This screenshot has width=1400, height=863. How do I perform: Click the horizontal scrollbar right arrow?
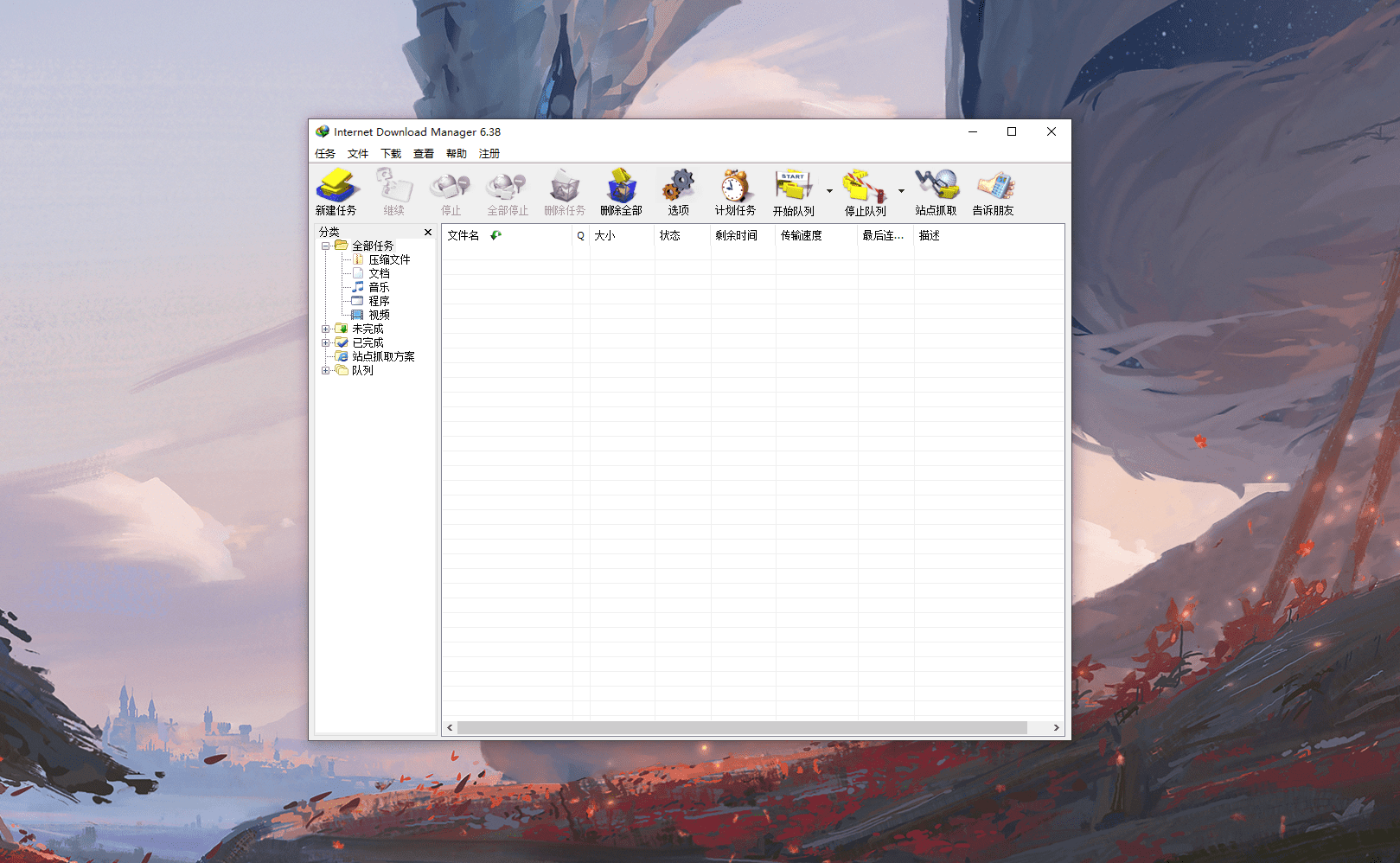click(x=1056, y=728)
